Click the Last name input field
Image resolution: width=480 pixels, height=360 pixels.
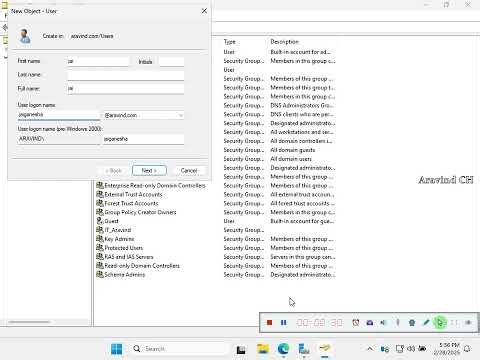(x=126, y=75)
